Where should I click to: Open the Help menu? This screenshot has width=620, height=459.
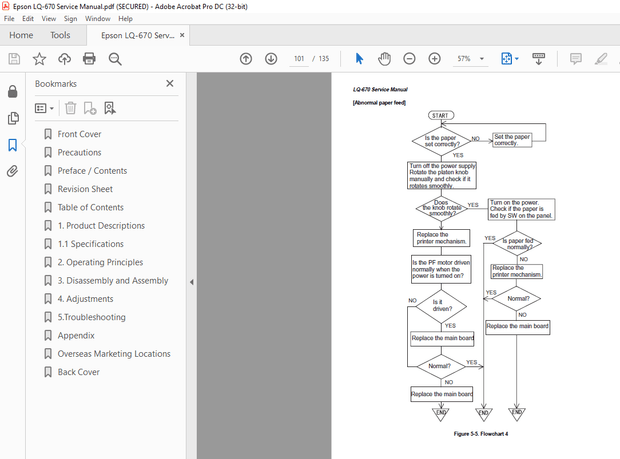[125, 19]
